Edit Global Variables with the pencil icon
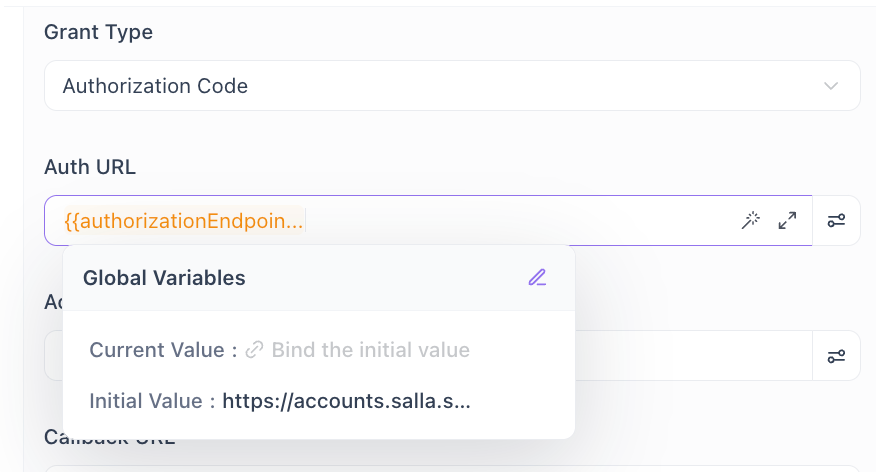876x472 pixels. coord(538,278)
